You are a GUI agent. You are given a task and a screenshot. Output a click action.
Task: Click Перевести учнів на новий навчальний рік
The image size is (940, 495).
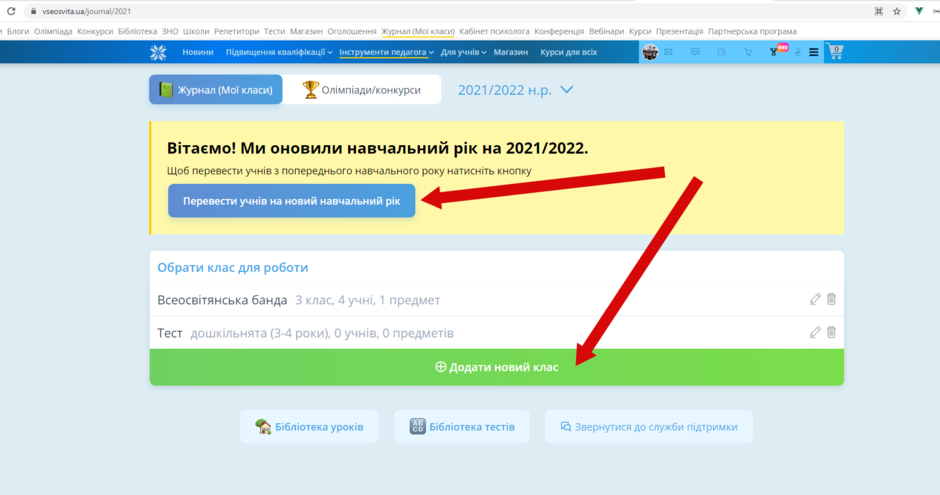pyautogui.click(x=291, y=201)
